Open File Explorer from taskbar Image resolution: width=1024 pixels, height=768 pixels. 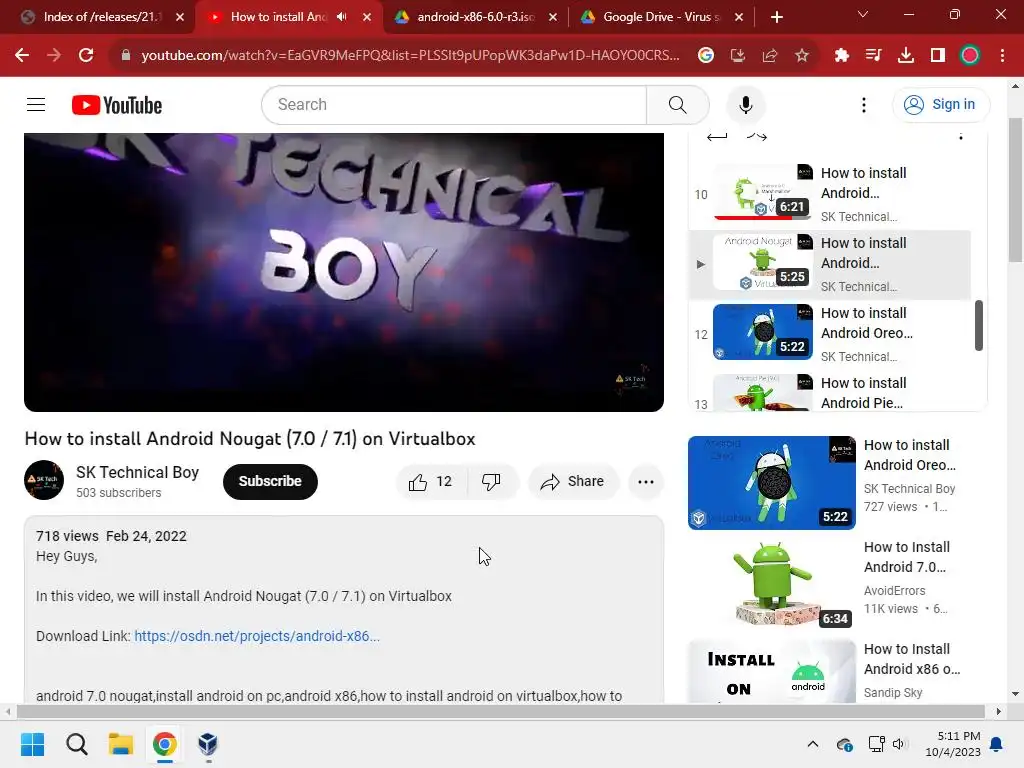[x=121, y=744]
